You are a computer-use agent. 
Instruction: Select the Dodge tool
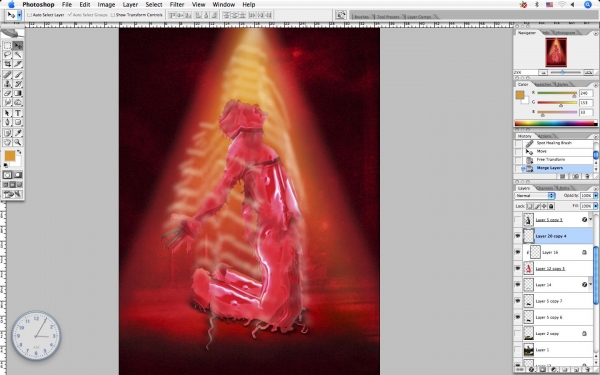18,103
